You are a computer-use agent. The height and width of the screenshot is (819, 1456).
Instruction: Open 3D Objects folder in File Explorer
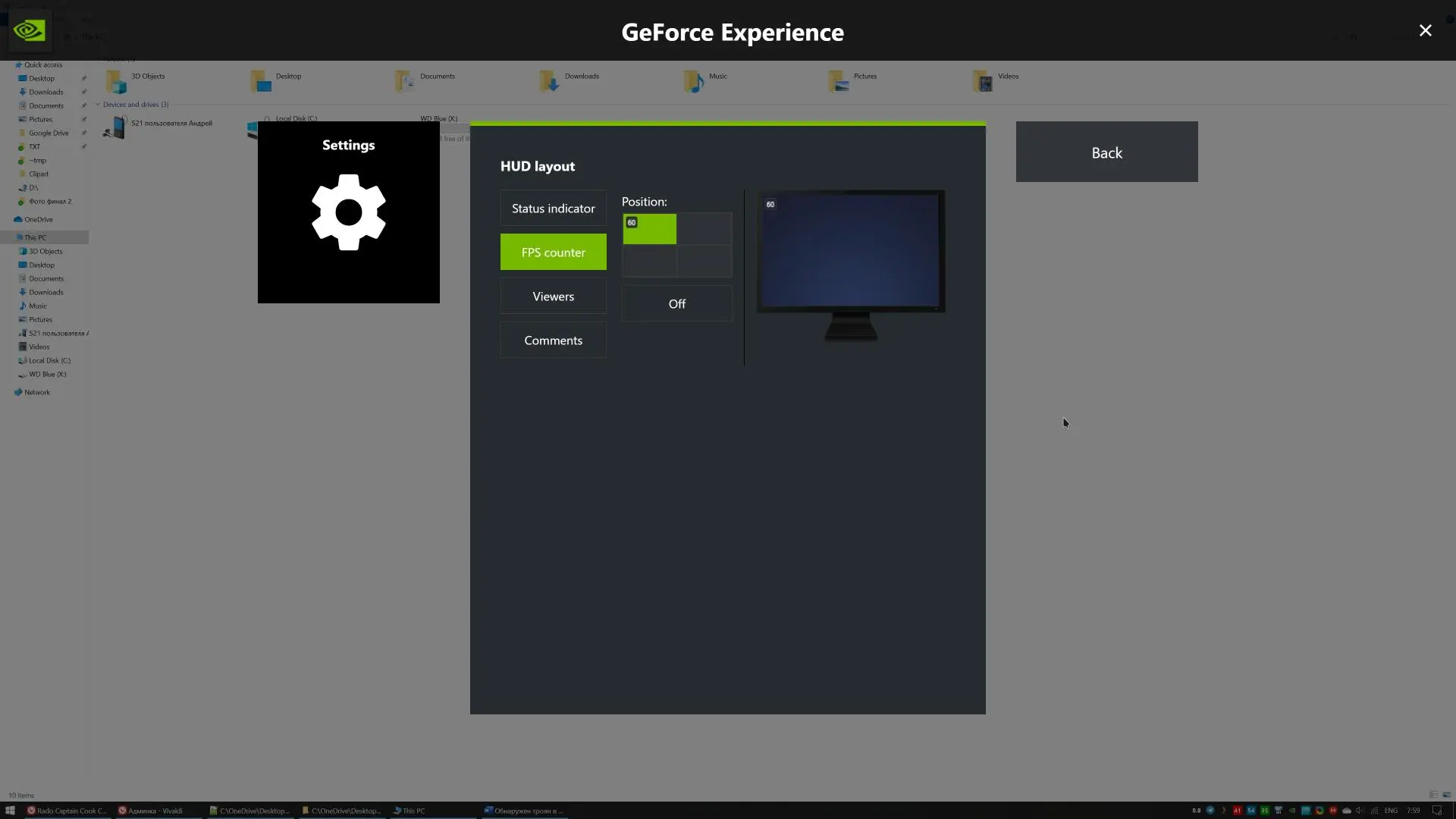click(x=136, y=80)
